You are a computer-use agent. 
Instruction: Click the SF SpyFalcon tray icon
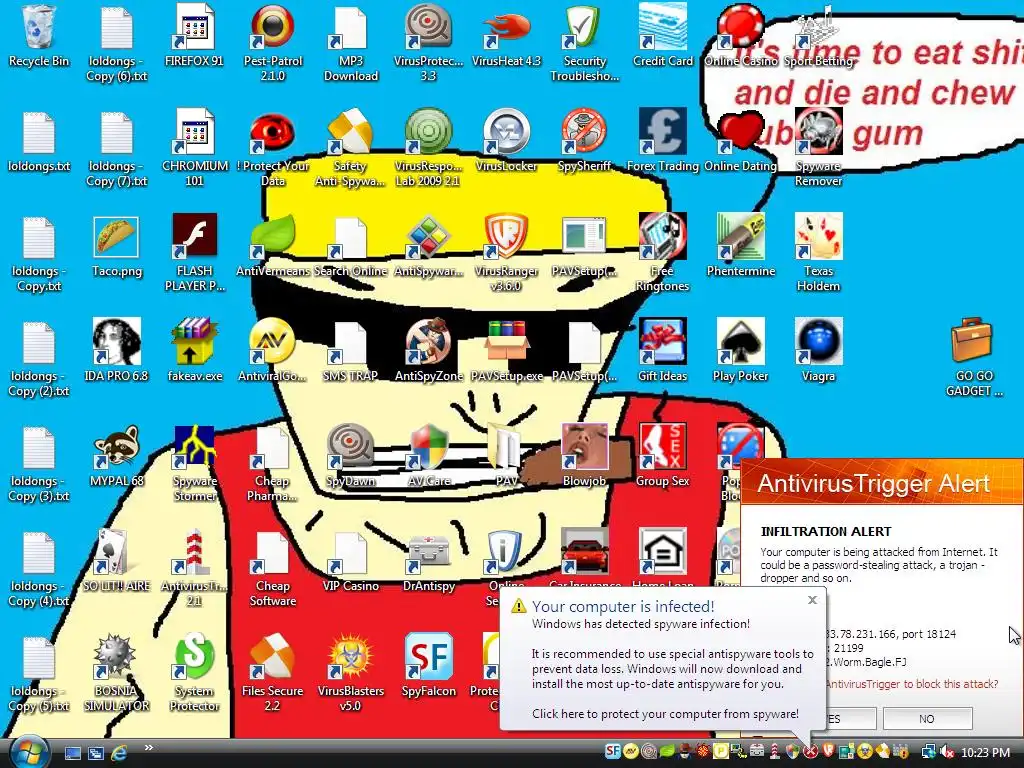(612, 752)
